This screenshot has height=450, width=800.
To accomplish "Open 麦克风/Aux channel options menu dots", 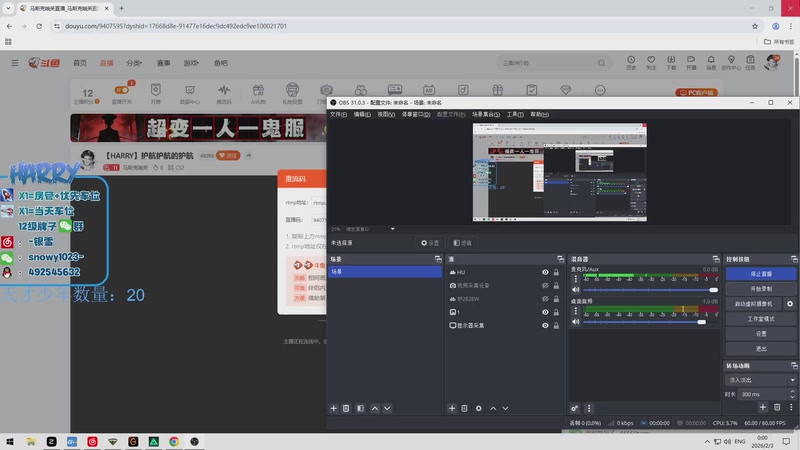I will pos(576,279).
